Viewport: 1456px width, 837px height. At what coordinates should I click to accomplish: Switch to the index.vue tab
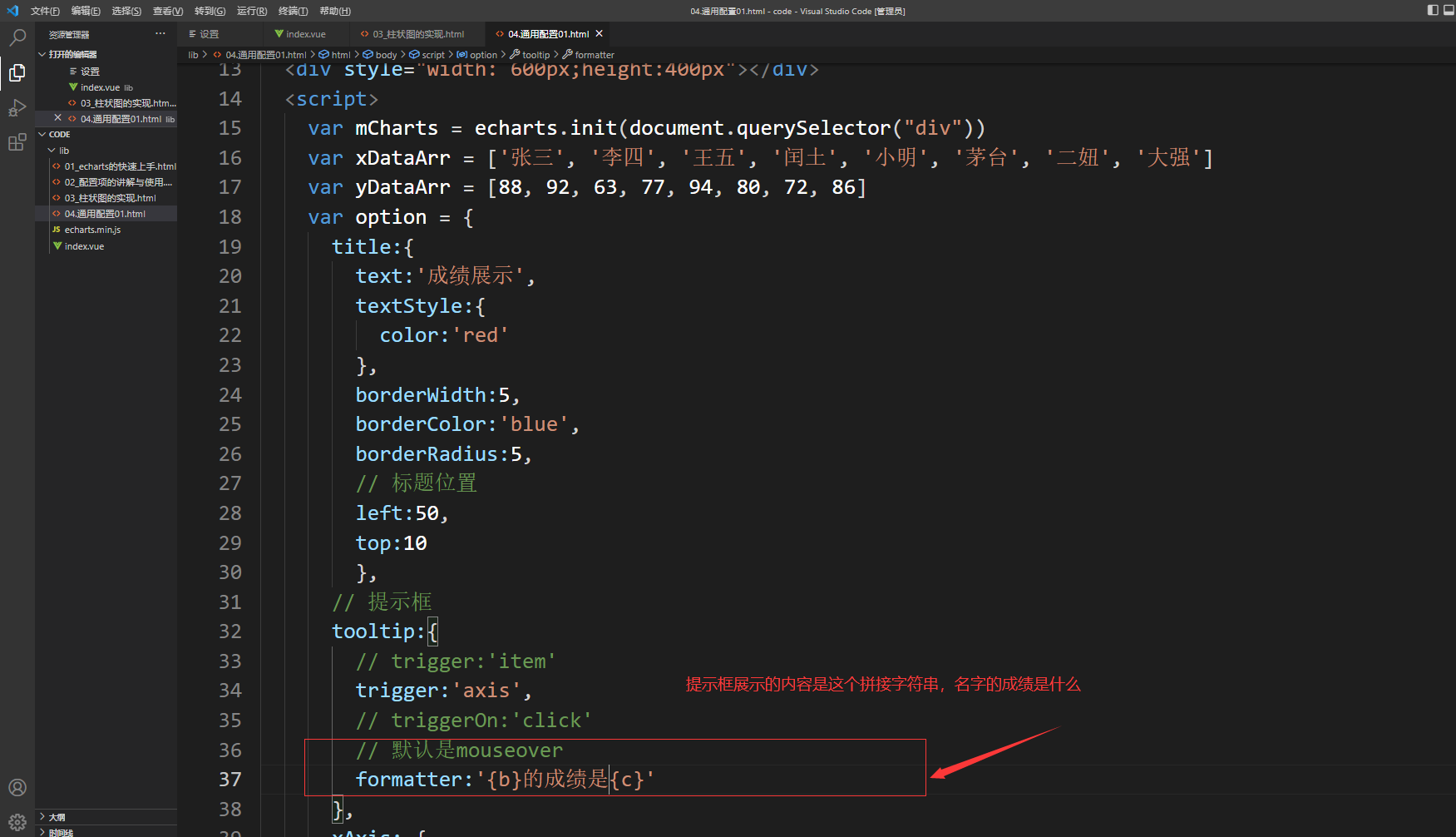[299, 34]
